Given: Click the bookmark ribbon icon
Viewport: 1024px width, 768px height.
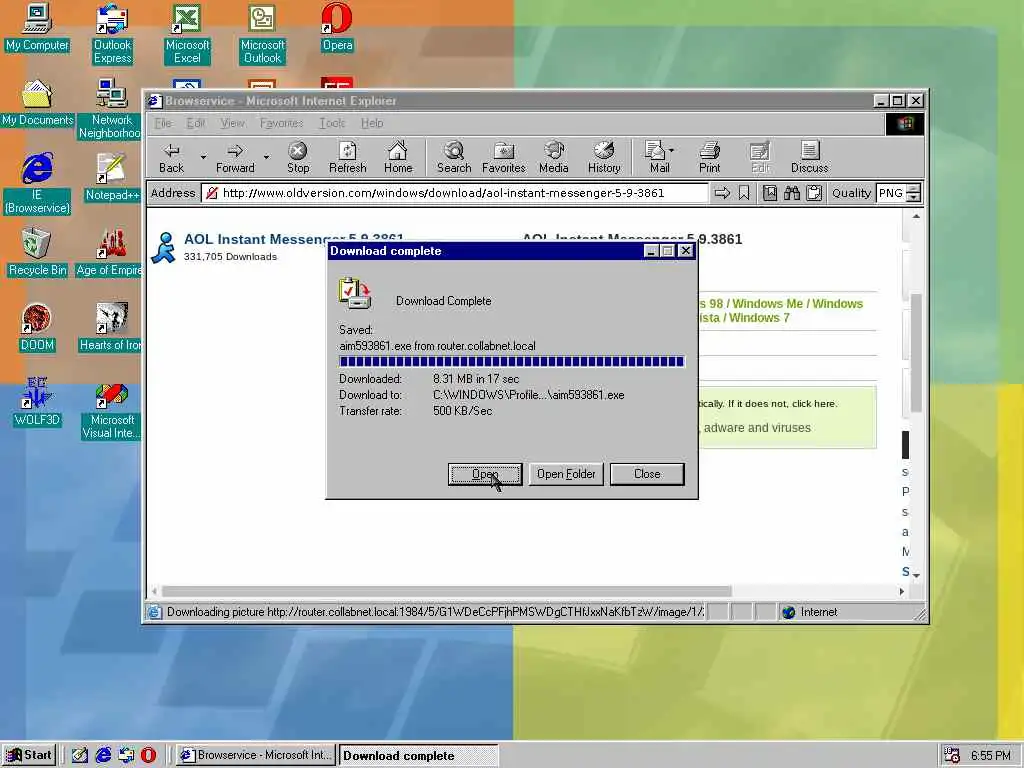Looking at the screenshot, I should (744, 193).
